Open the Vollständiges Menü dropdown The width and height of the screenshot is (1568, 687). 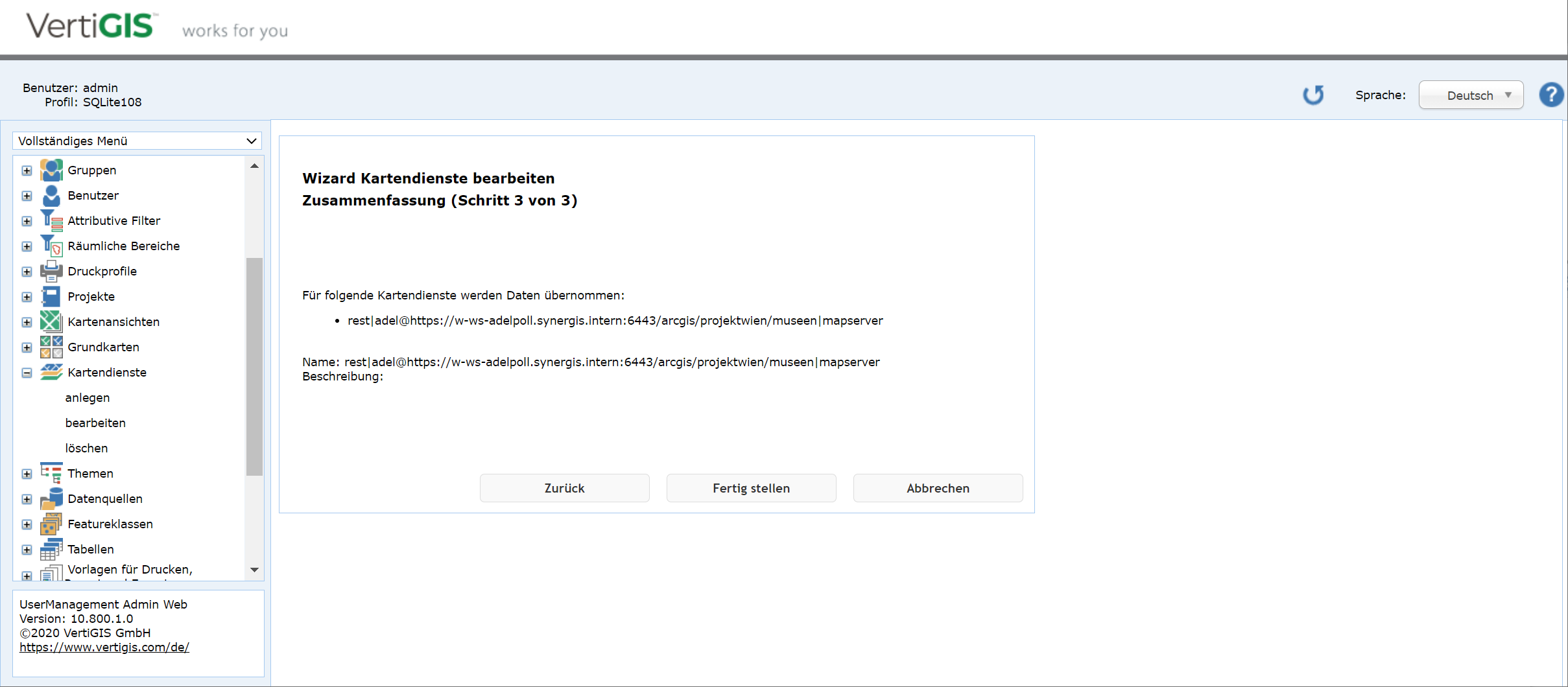pyautogui.click(x=137, y=141)
